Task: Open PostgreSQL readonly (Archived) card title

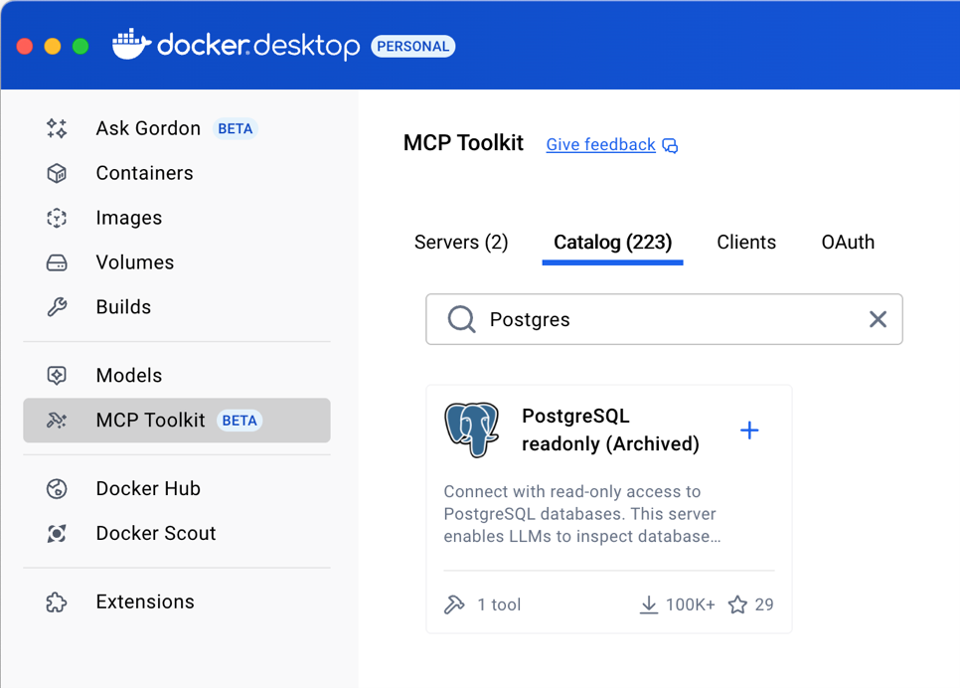Action: [610, 430]
